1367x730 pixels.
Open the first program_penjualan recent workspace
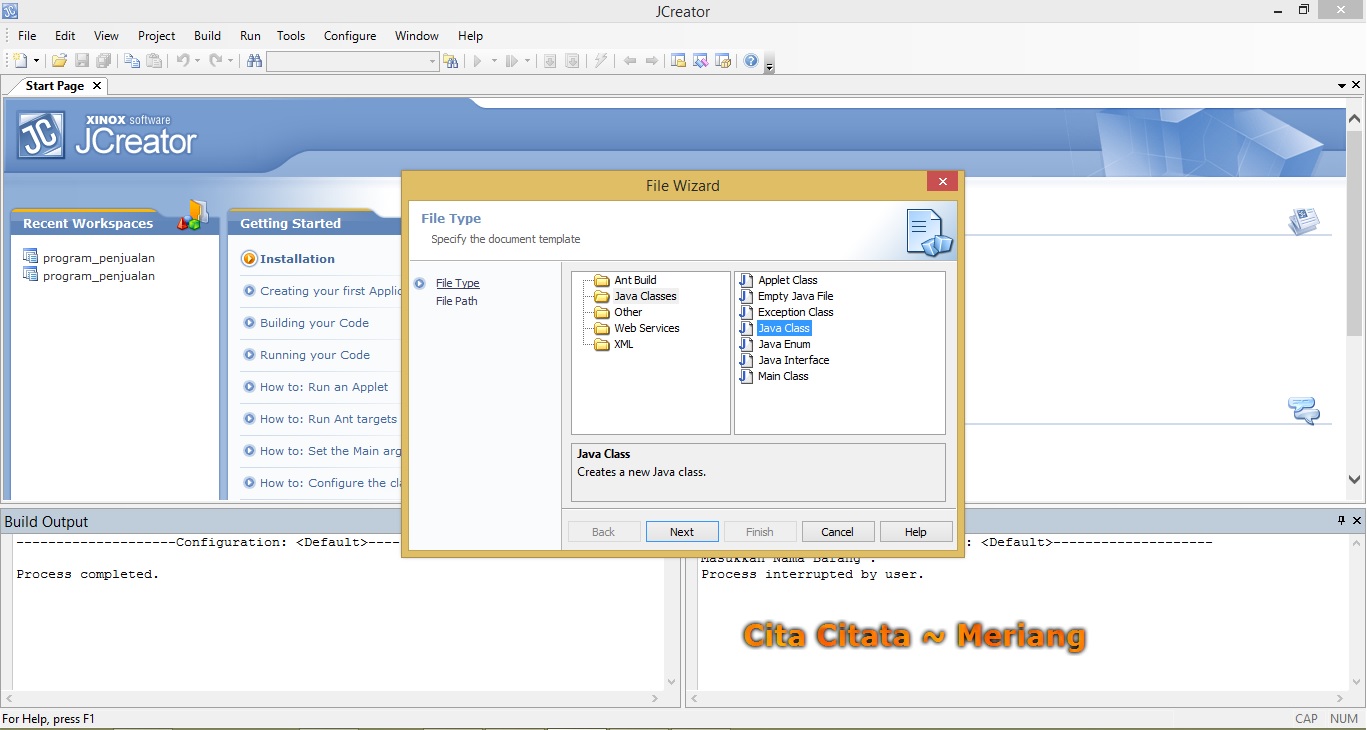pyautogui.click(x=98, y=257)
